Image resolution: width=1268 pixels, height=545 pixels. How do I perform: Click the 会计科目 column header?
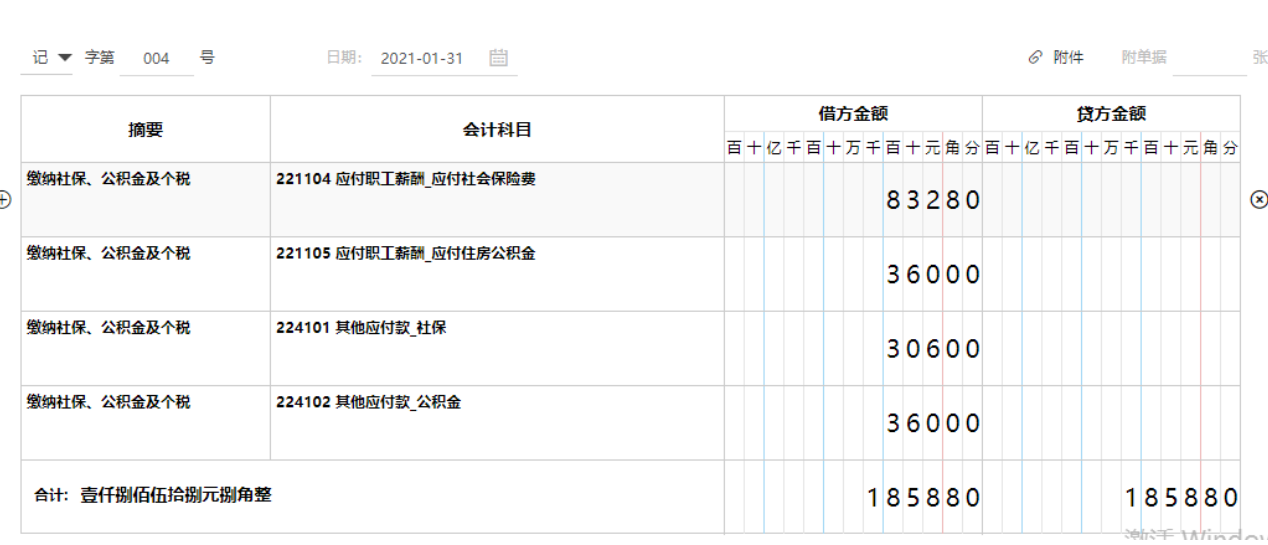coord(497,130)
